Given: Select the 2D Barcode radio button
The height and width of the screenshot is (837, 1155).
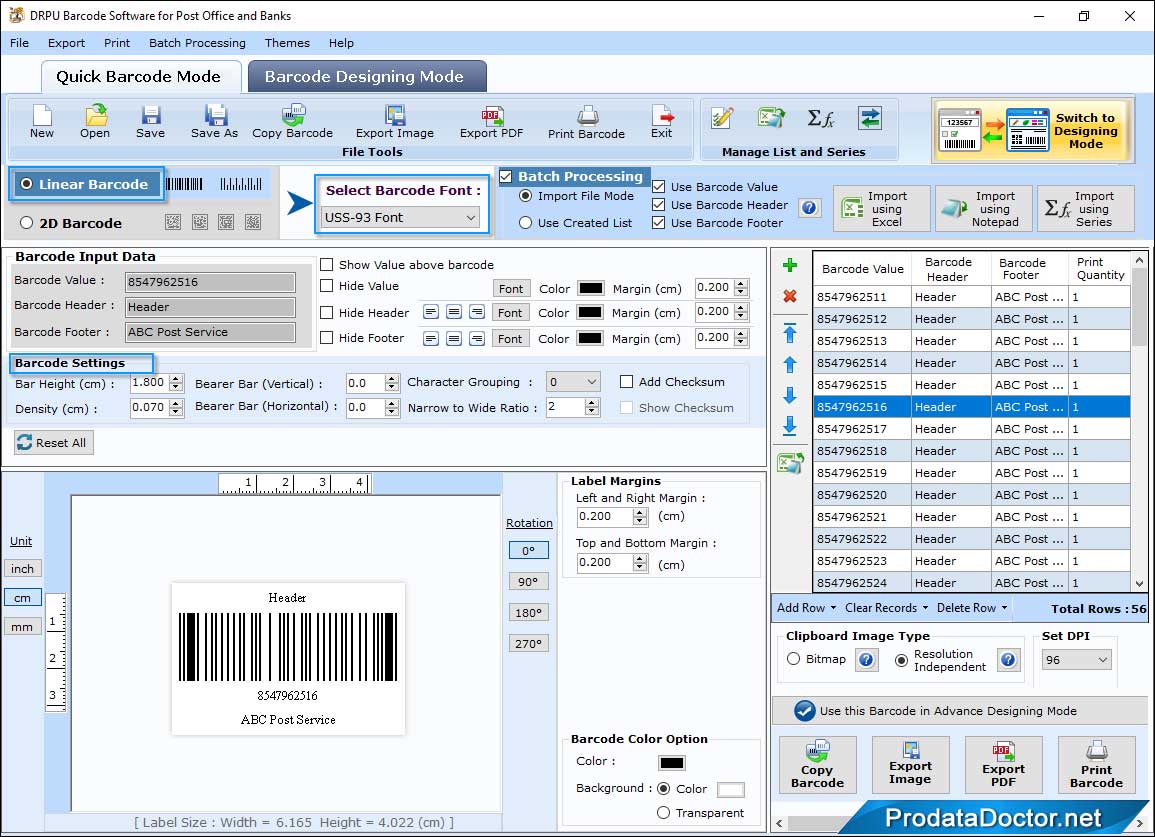Looking at the screenshot, I should (27, 223).
